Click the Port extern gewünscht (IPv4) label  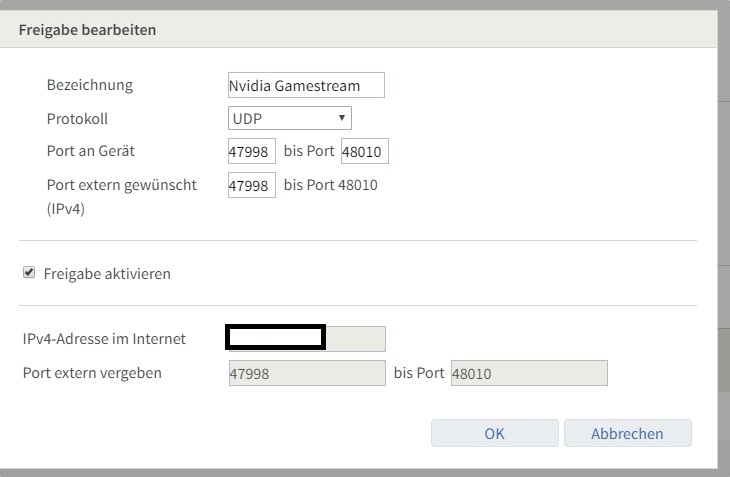pos(121,185)
